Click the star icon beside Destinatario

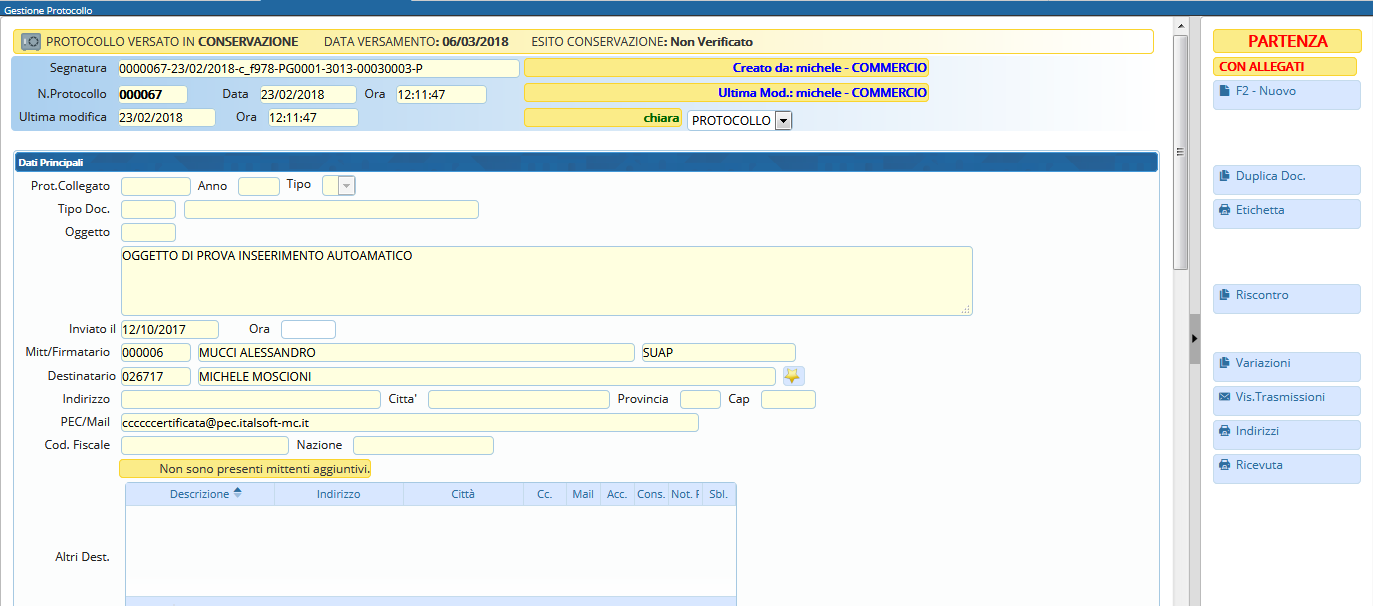click(x=793, y=376)
